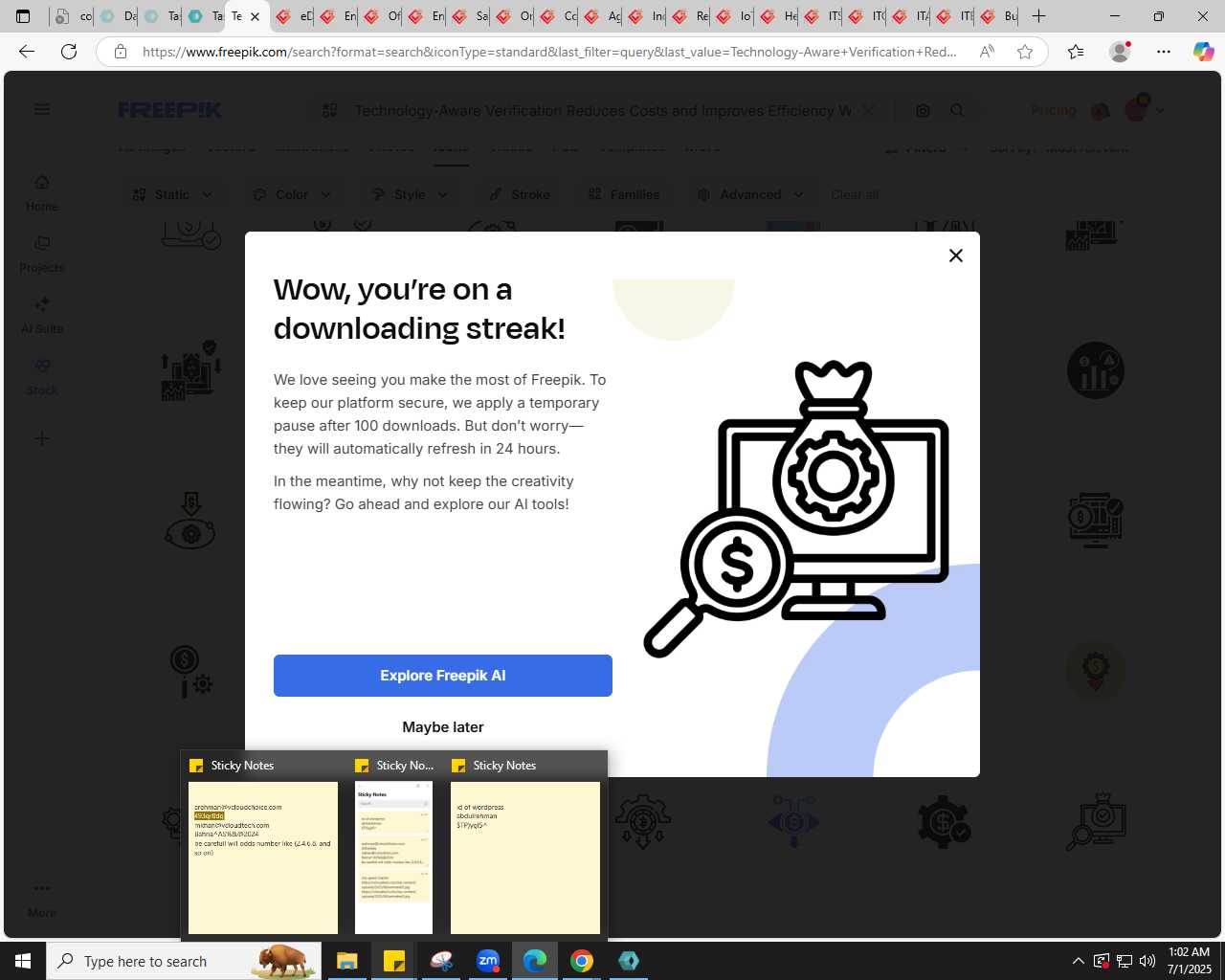This screenshot has width=1225, height=980.
Task: Select the dollar eye with arrow icon result
Action: click(x=190, y=520)
